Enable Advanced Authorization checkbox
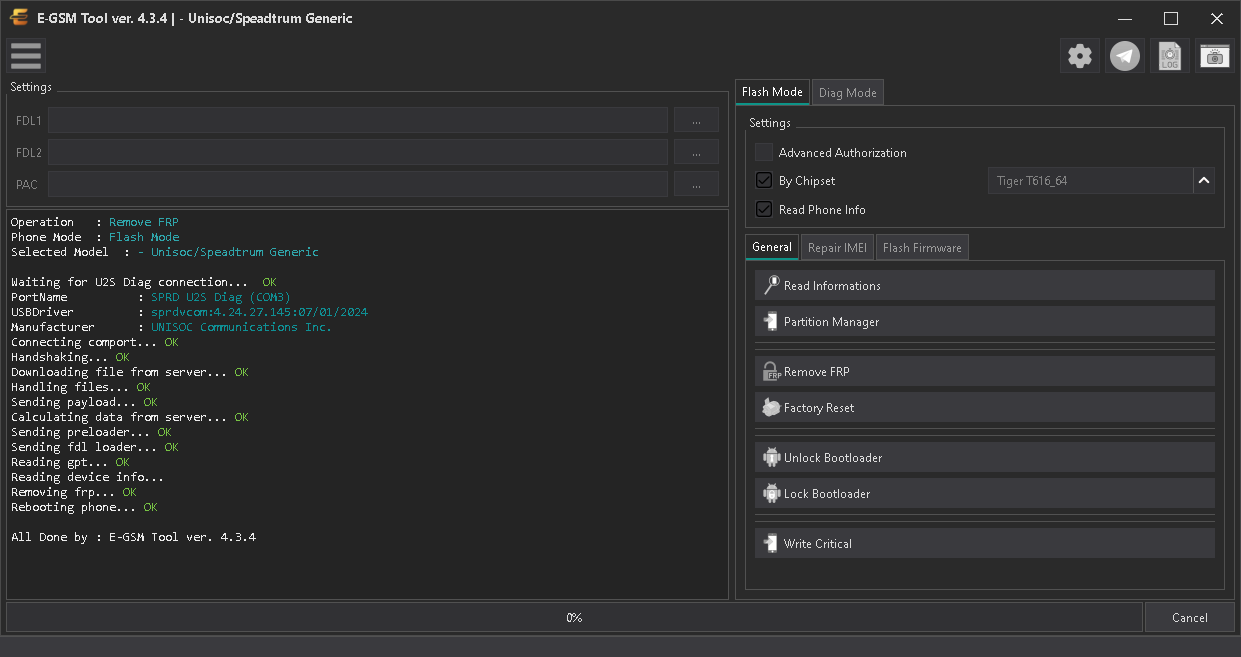 (x=764, y=152)
